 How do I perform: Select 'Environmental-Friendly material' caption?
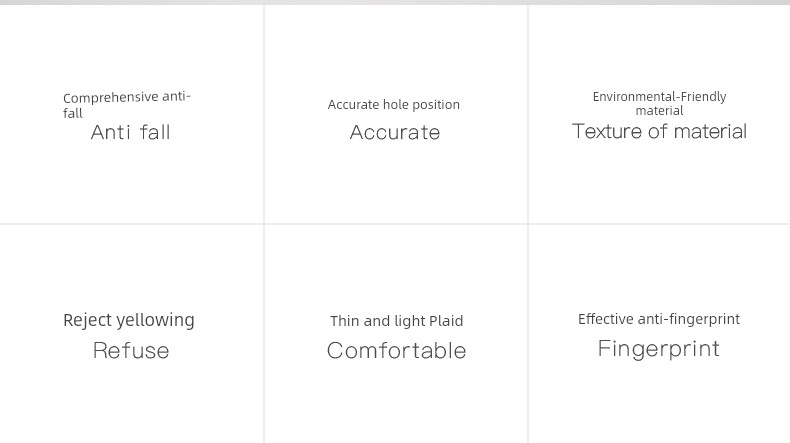pos(660,103)
